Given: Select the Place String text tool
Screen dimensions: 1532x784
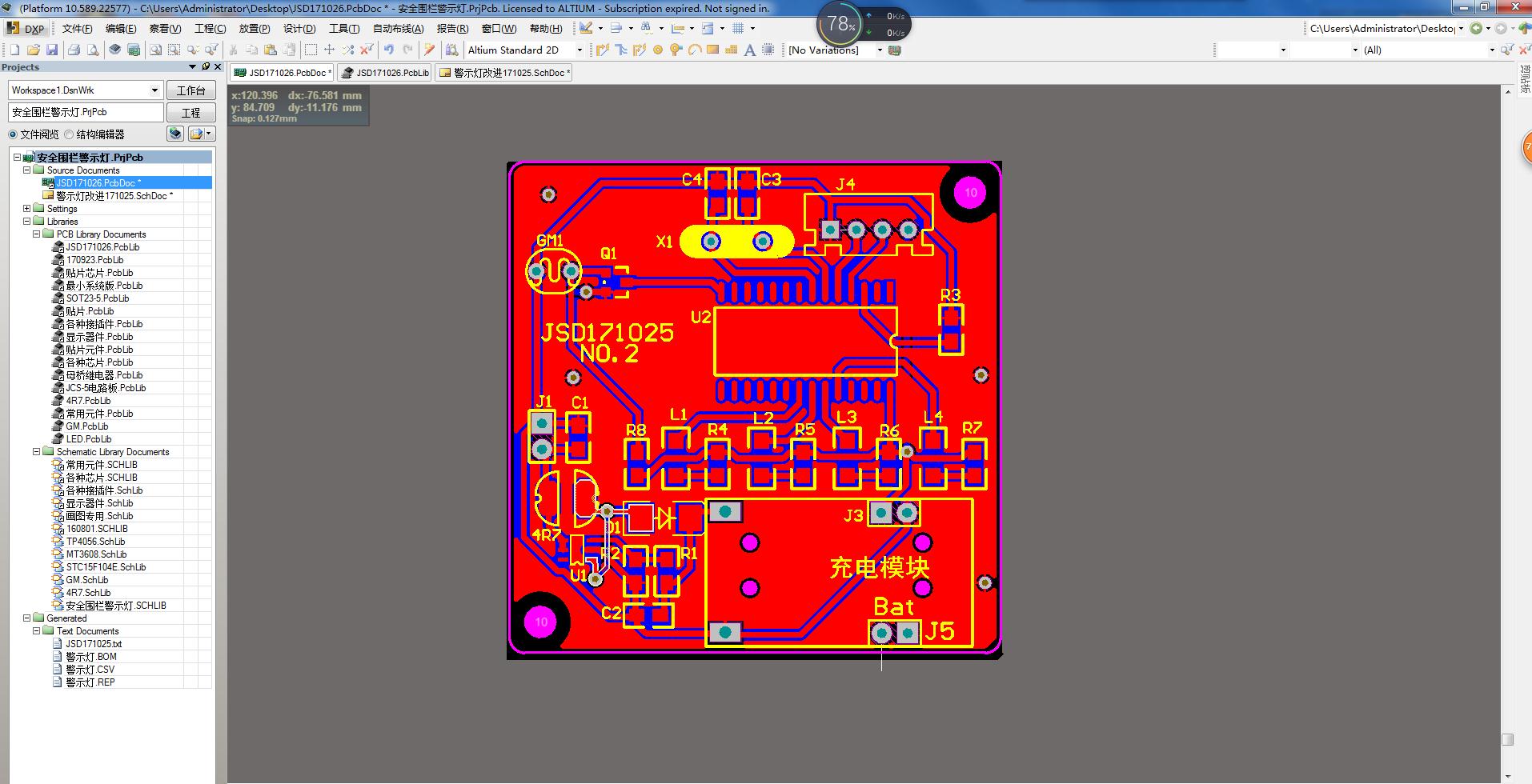Looking at the screenshot, I should 749,50.
